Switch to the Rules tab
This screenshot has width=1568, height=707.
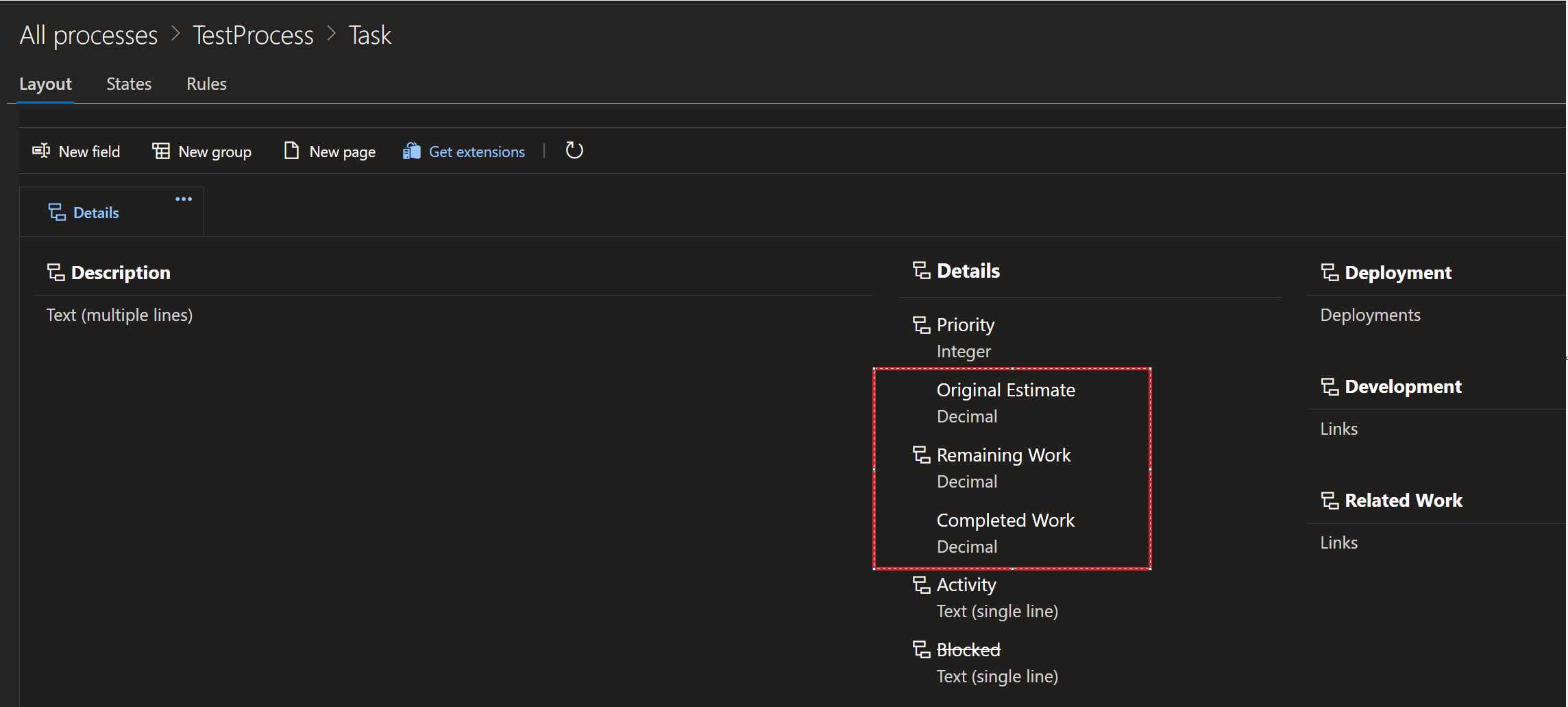(206, 83)
